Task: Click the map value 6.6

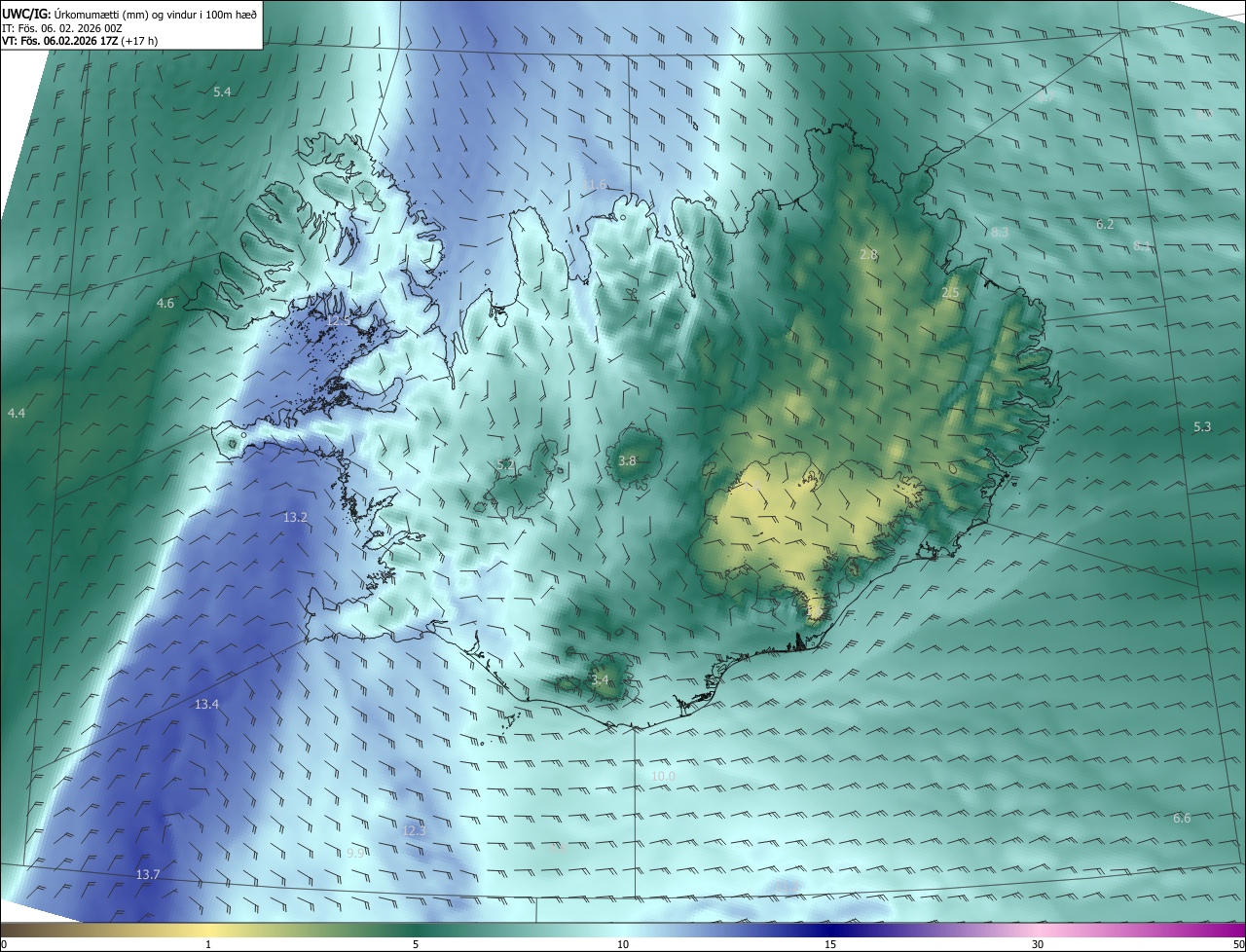Action: coord(1182,819)
